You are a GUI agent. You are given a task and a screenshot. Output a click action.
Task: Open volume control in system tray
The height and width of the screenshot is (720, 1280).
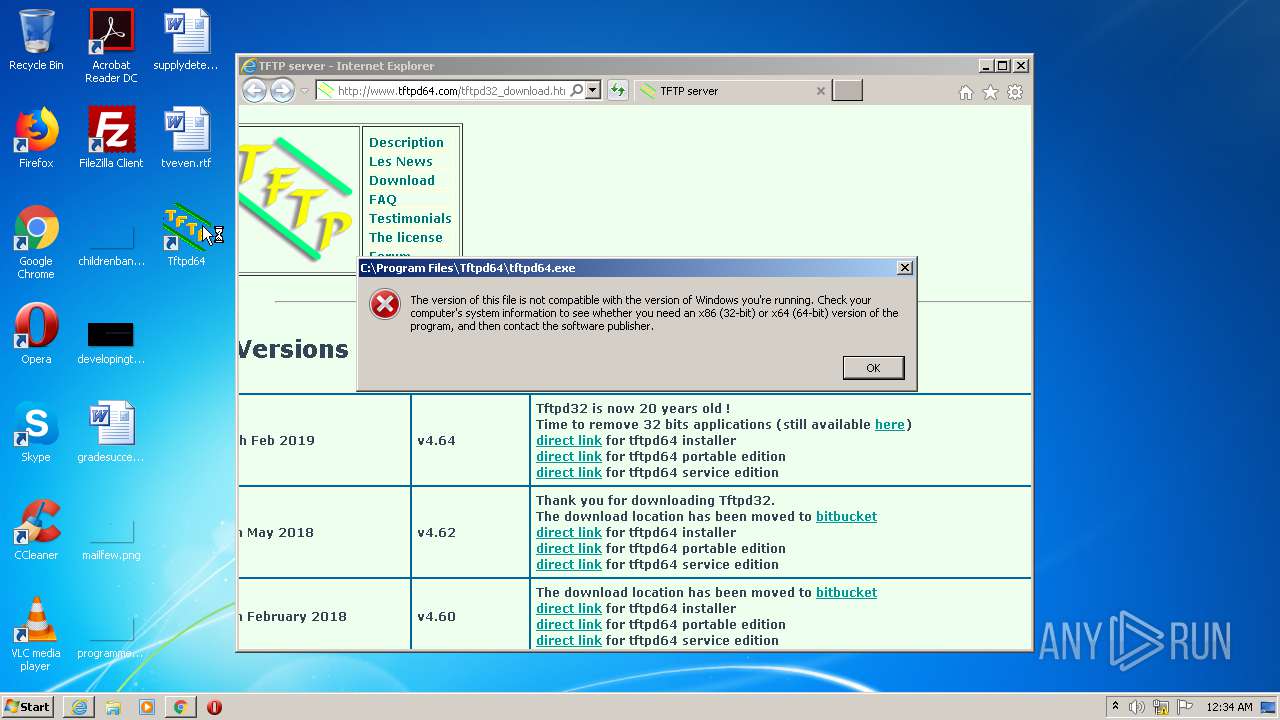pyautogui.click(x=1137, y=706)
